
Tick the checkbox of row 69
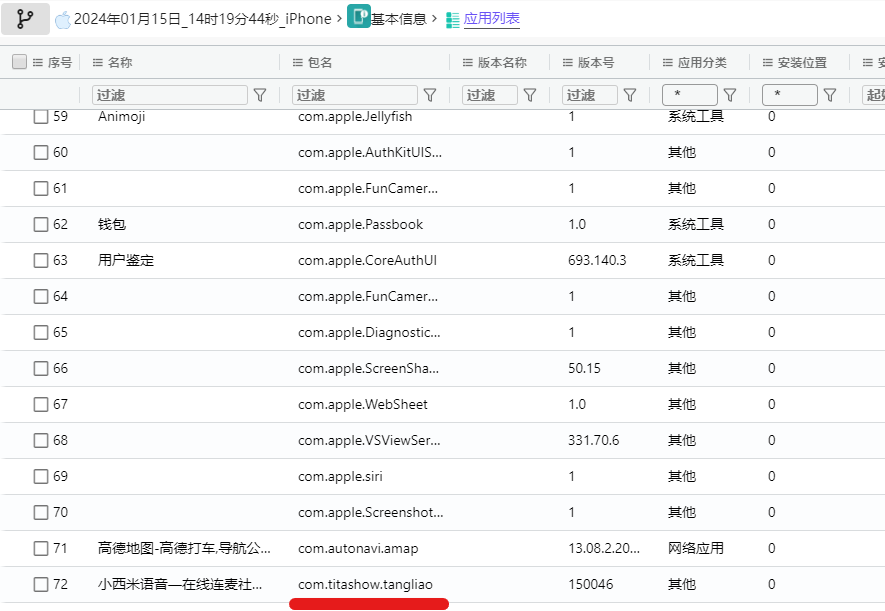tap(41, 477)
